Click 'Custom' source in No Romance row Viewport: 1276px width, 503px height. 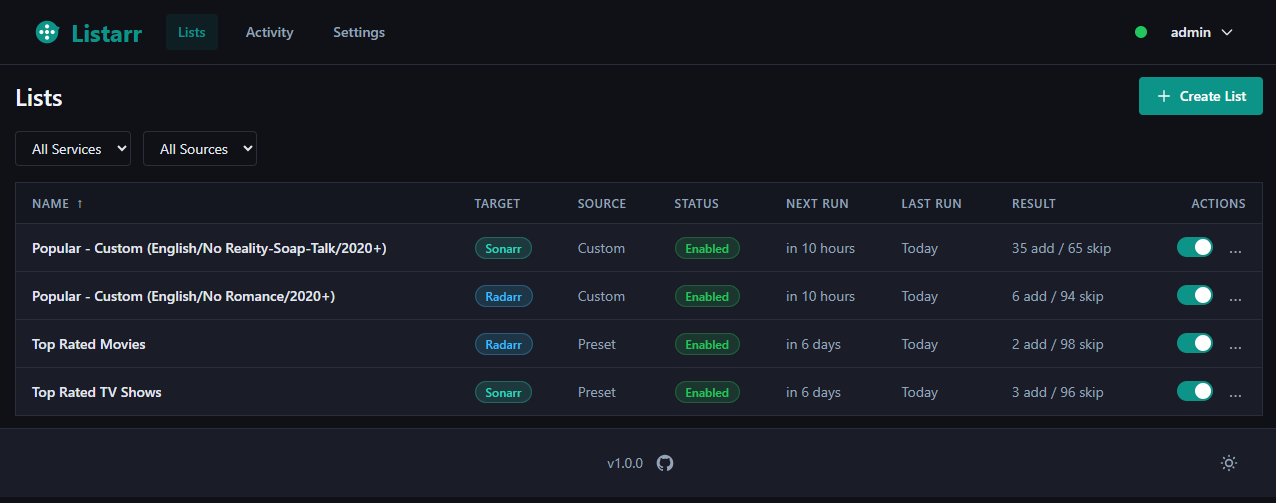coord(601,296)
